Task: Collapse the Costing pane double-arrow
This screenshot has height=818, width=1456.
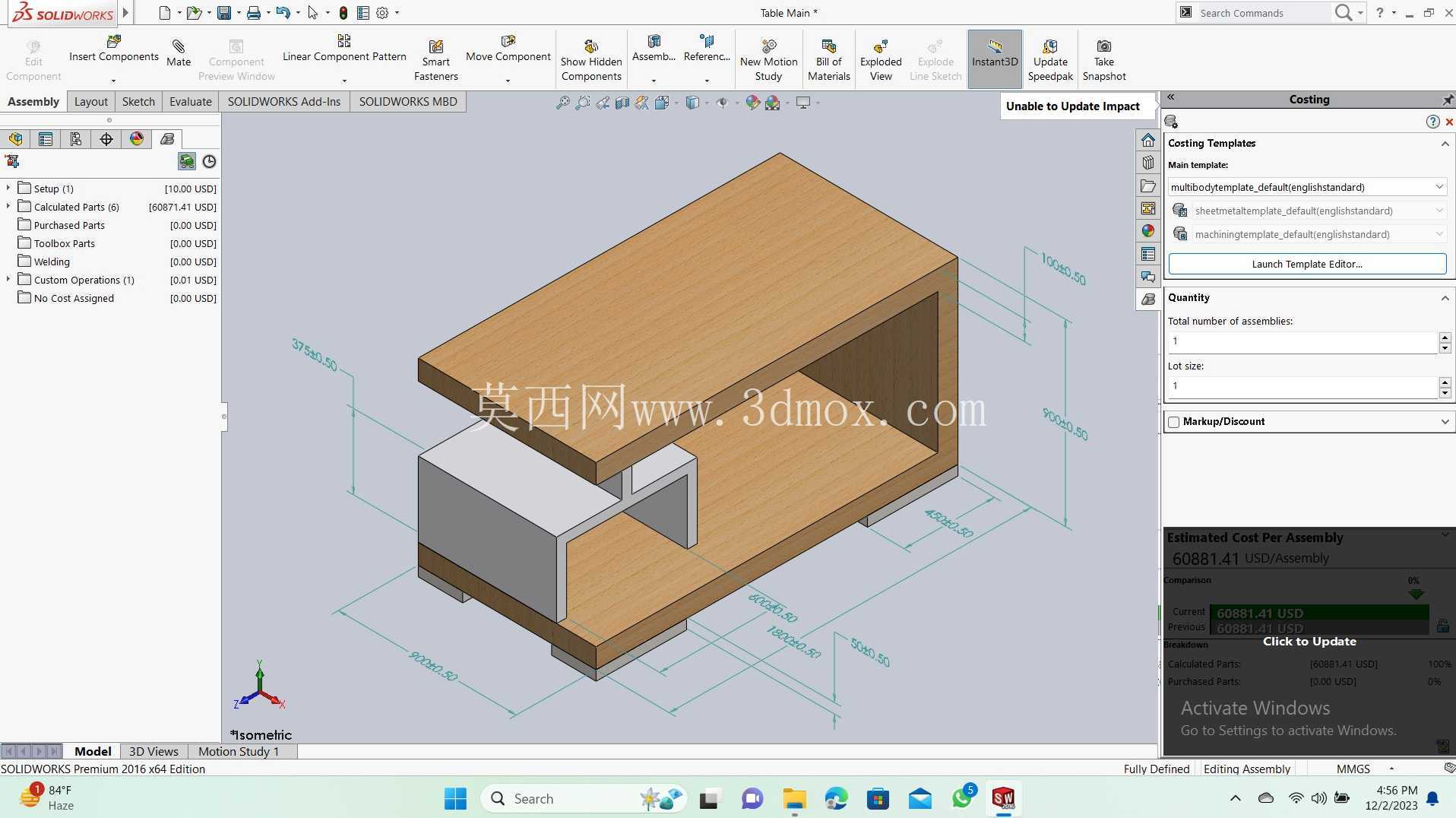Action: (x=1171, y=97)
